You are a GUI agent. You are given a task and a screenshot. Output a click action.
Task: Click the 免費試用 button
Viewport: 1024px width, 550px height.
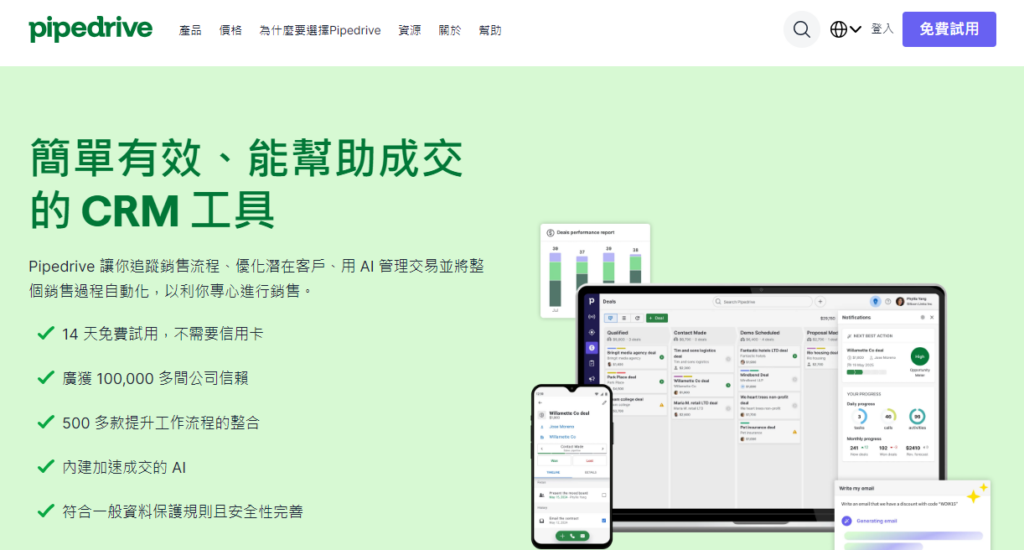tap(949, 29)
